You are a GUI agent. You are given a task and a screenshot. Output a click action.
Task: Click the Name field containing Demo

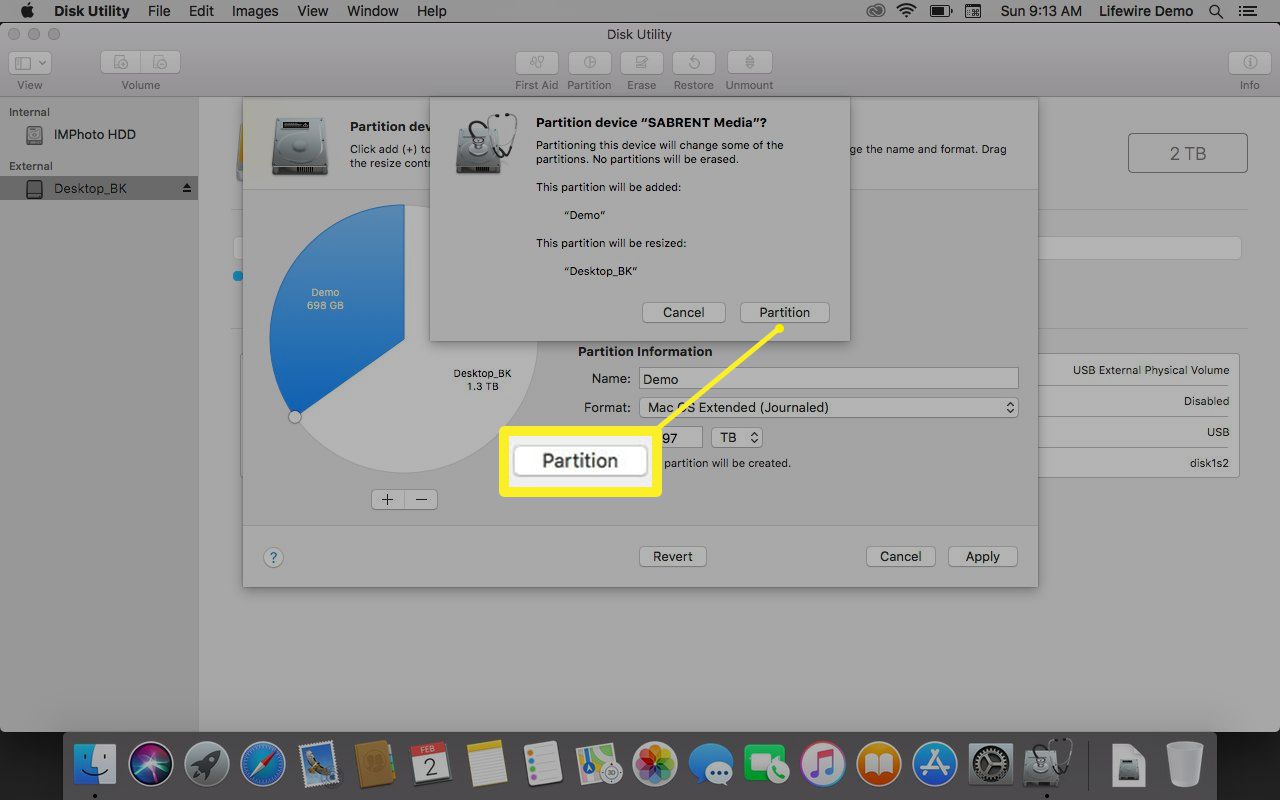pyautogui.click(x=828, y=379)
